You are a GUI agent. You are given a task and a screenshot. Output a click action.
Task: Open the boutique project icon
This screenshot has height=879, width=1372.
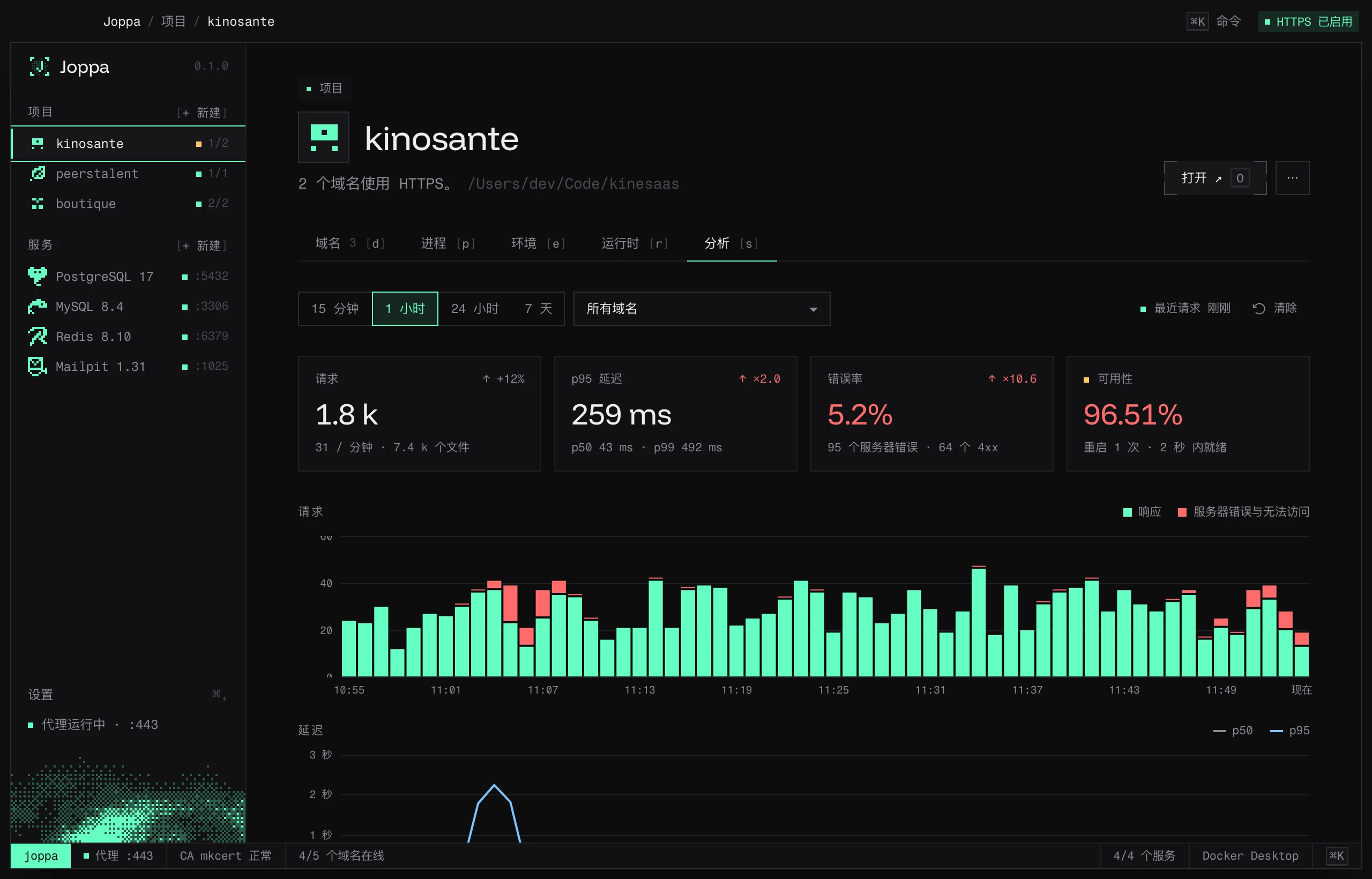coord(38,204)
